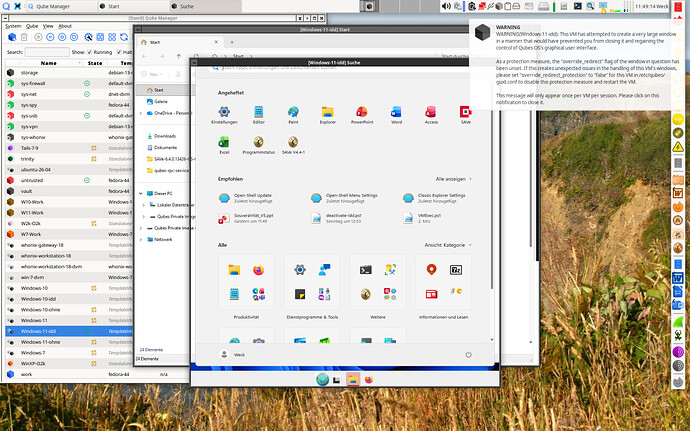This screenshot has width=690, height=431.
Task: Open Firefox from the Windows taskbar
Action: (x=369, y=379)
